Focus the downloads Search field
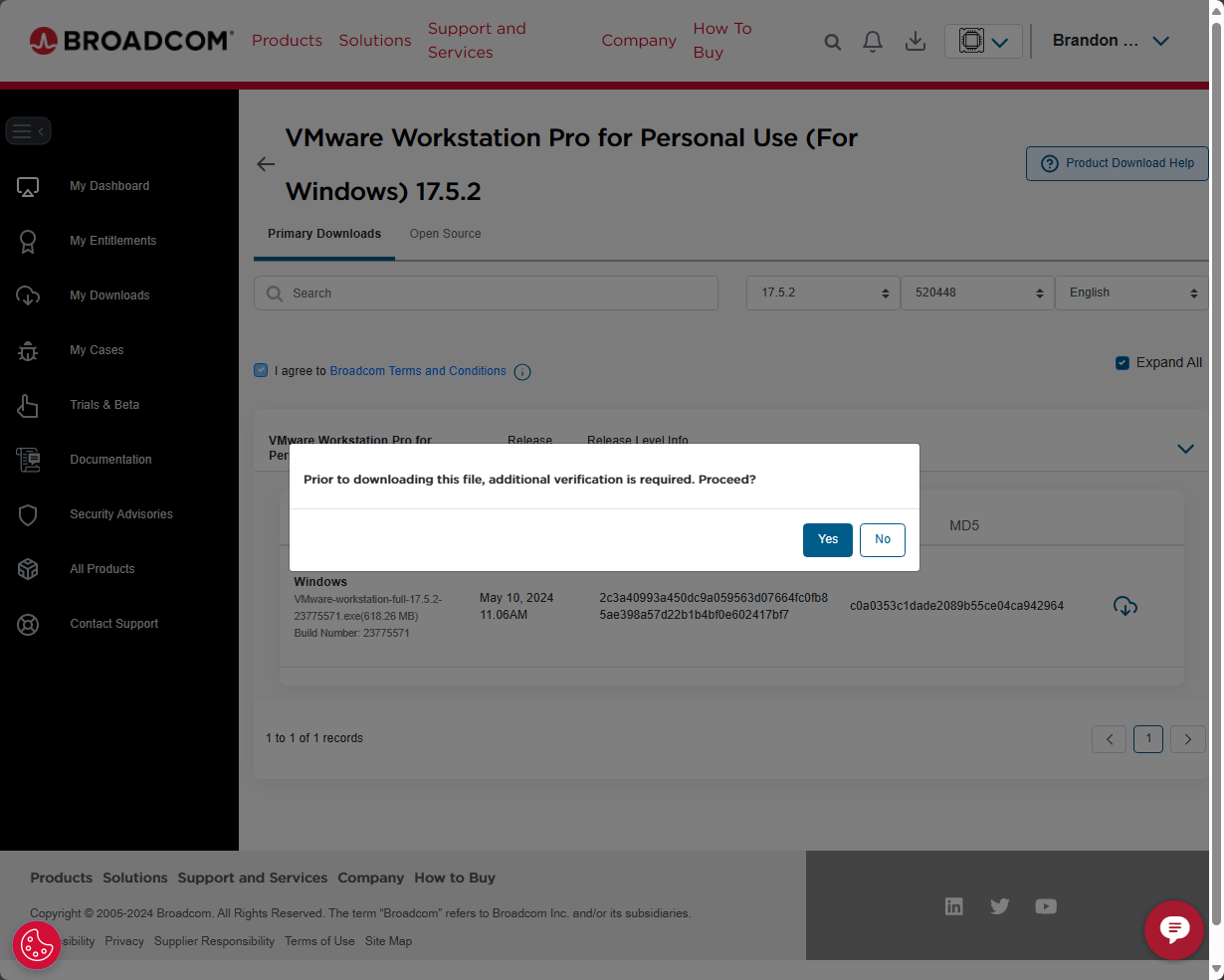This screenshot has width=1224, height=980. (486, 294)
